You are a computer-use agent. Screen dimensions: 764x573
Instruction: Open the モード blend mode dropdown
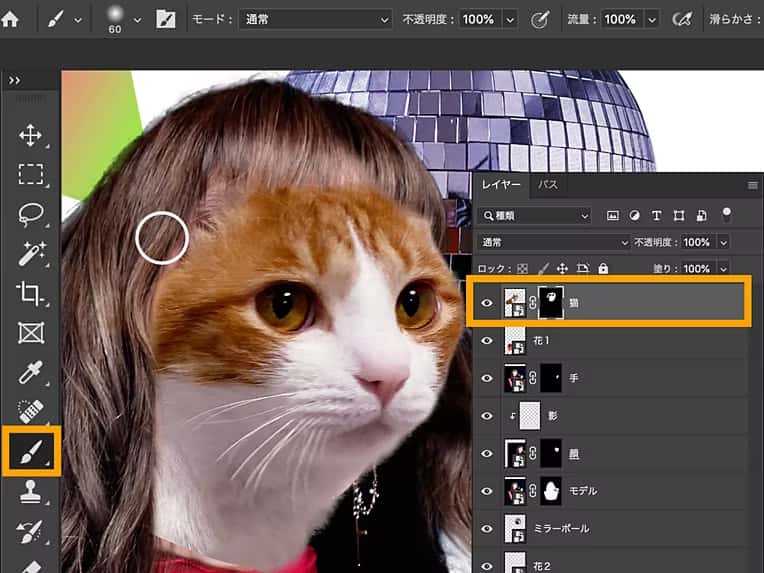315,19
